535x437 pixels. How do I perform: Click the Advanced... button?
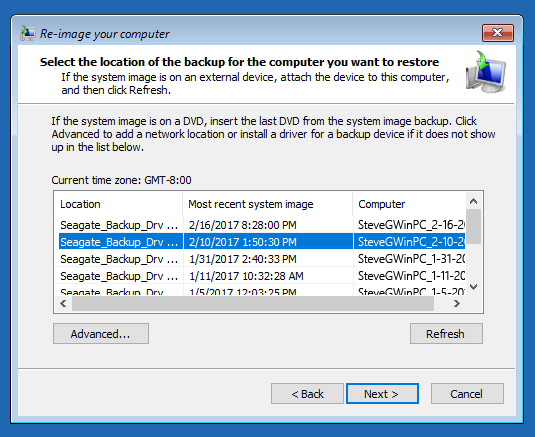click(101, 334)
